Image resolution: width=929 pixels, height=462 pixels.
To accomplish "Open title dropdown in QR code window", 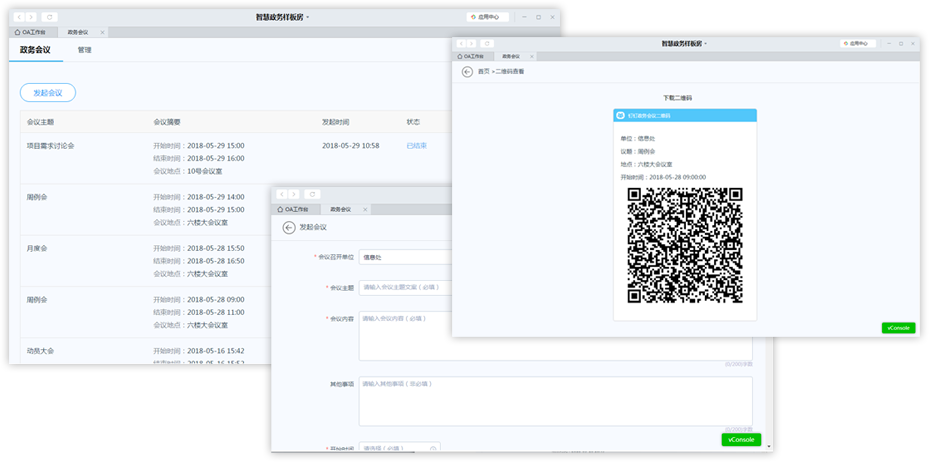I will [684, 44].
